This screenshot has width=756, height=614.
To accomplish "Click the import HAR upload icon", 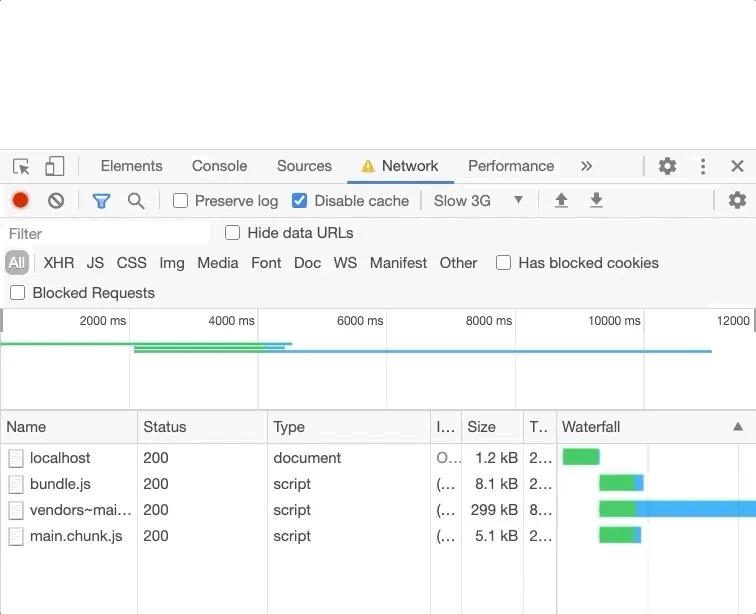I will (x=561, y=201).
